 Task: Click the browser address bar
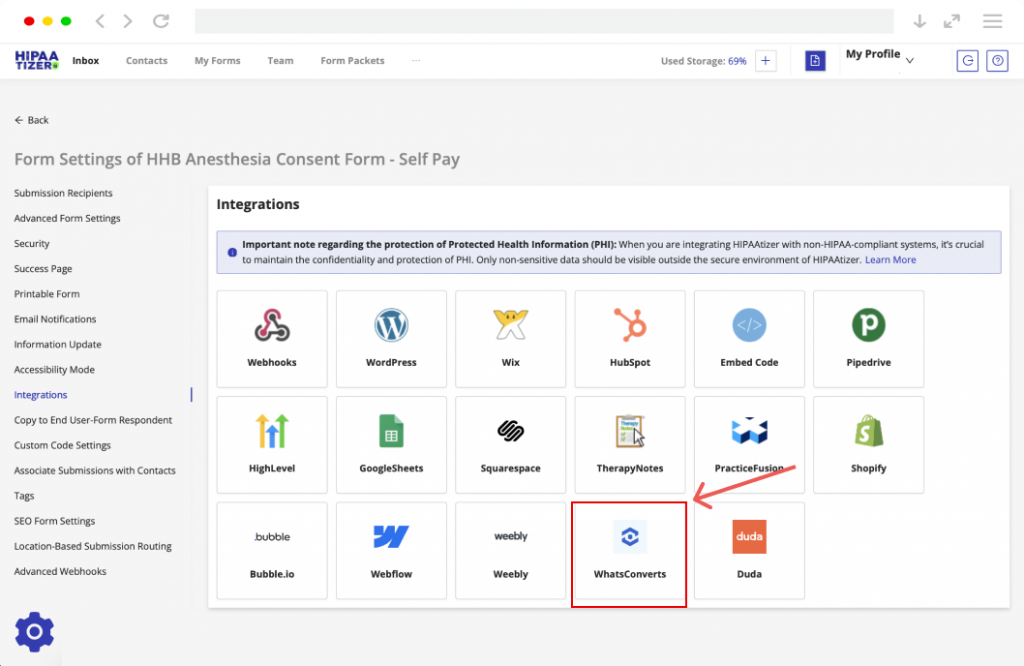tap(544, 21)
